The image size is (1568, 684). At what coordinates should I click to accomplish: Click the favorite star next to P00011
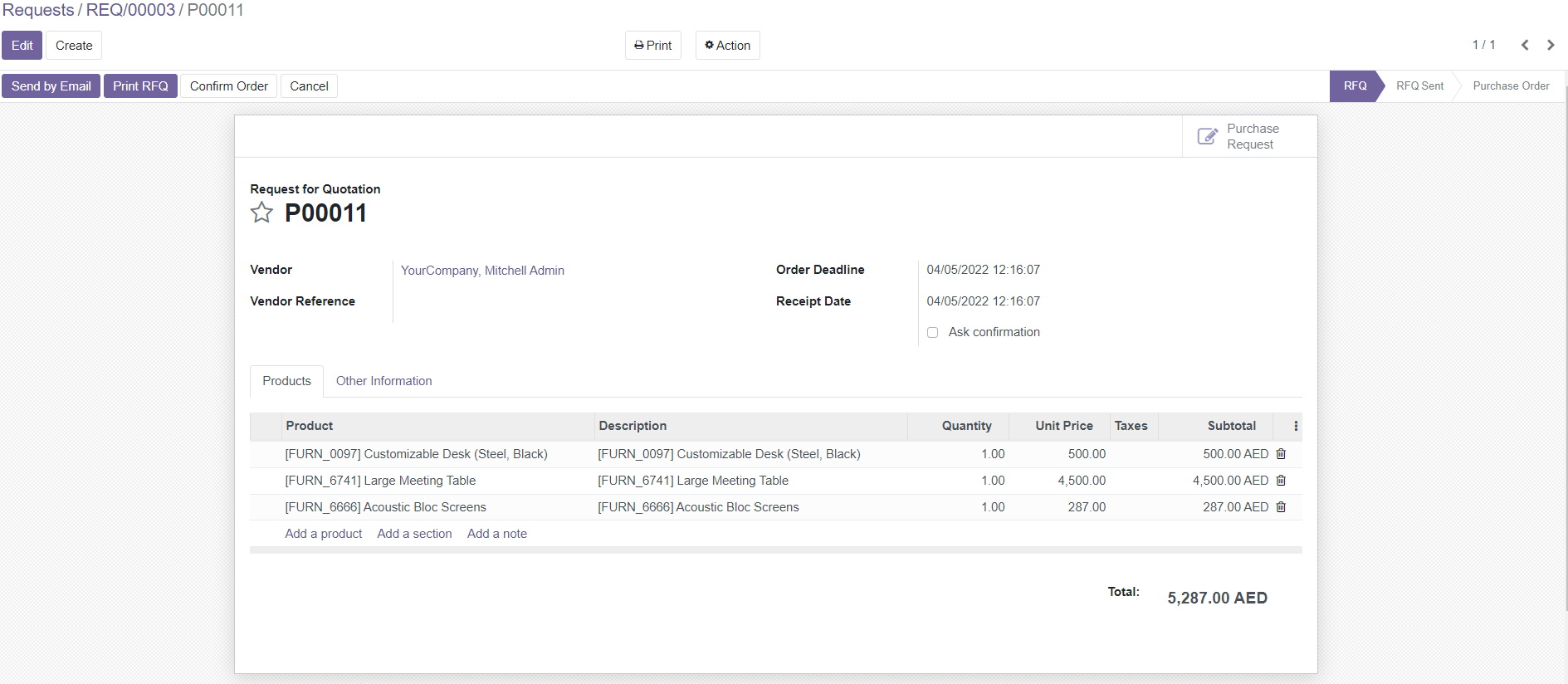pyautogui.click(x=261, y=213)
